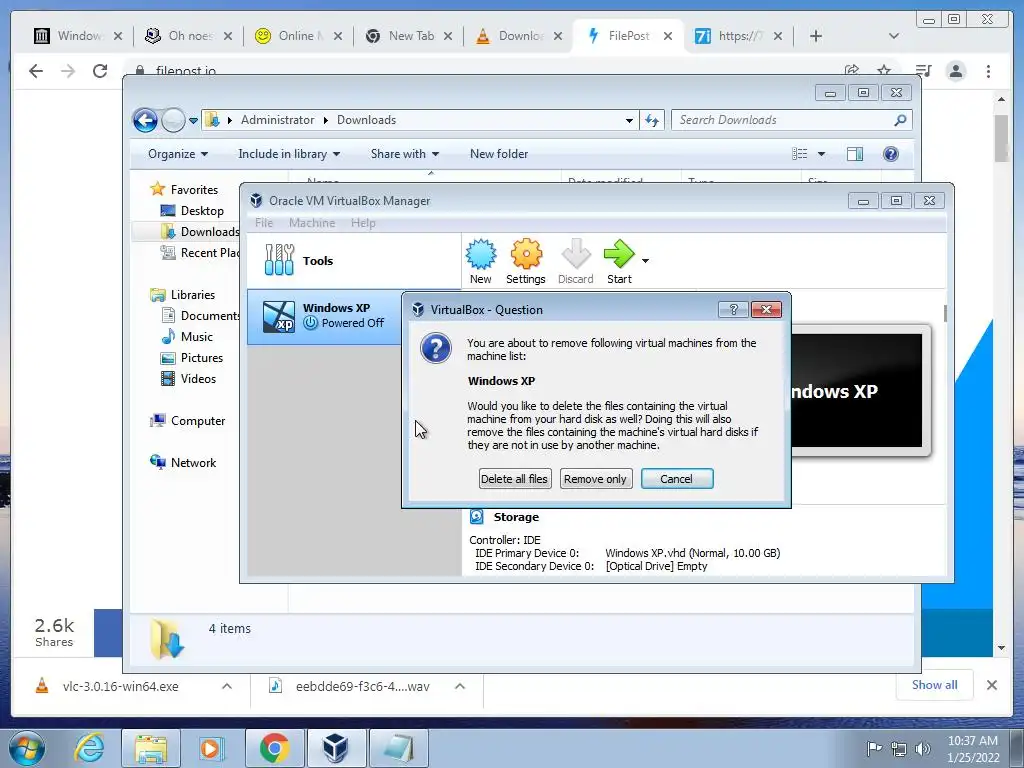1024x768 pixels.
Task: Select the Windows XP virtual machine
Action: (325, 317)
